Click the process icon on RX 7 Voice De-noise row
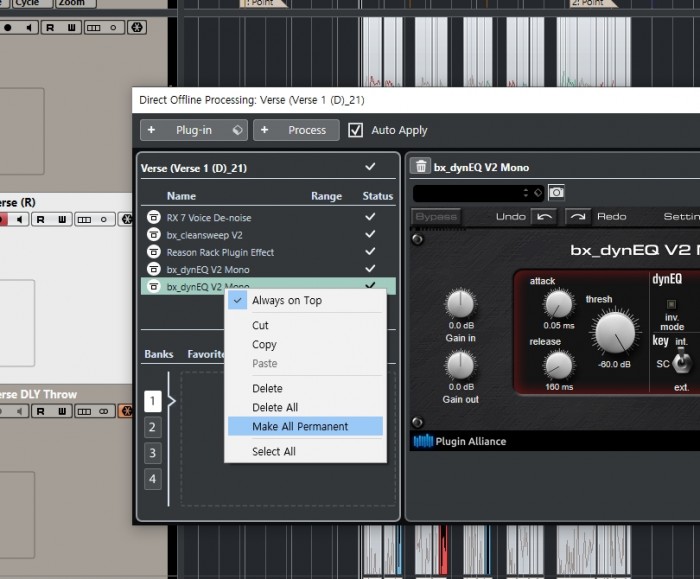The image size is (700, 579). click(154, 217)
